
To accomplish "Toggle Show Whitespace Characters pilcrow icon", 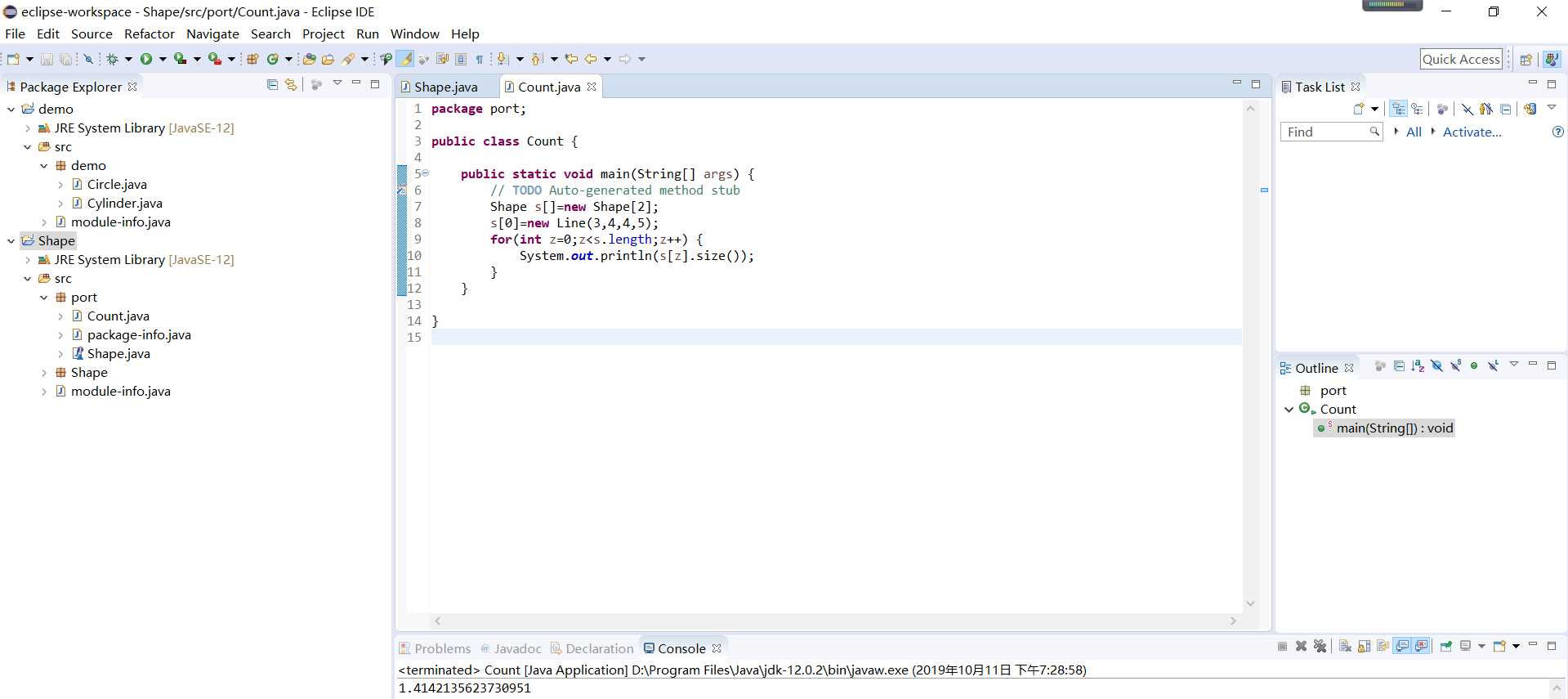I will tap(480, 59).
